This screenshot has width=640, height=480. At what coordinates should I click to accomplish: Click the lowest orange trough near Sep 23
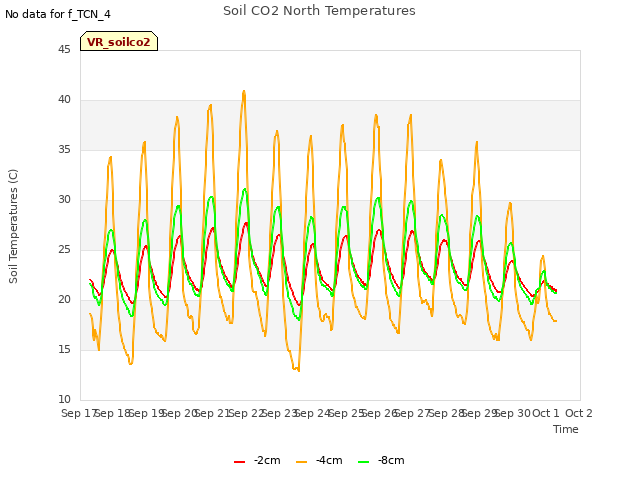(299, 371)
